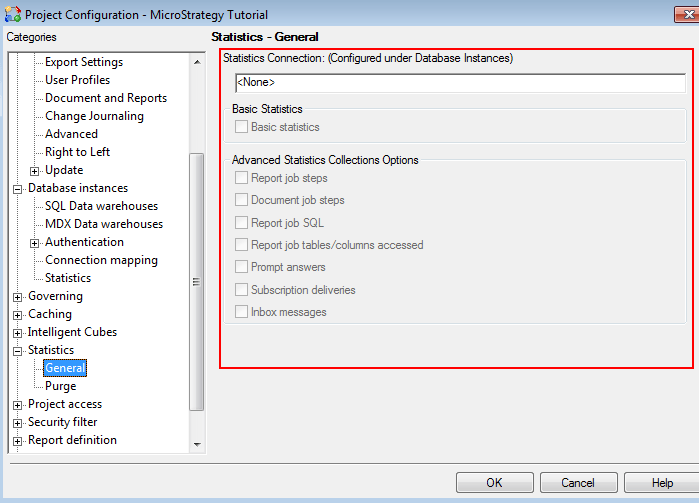Check the Inbox messages option
The image size is (699, 503).
click(241, 312)
